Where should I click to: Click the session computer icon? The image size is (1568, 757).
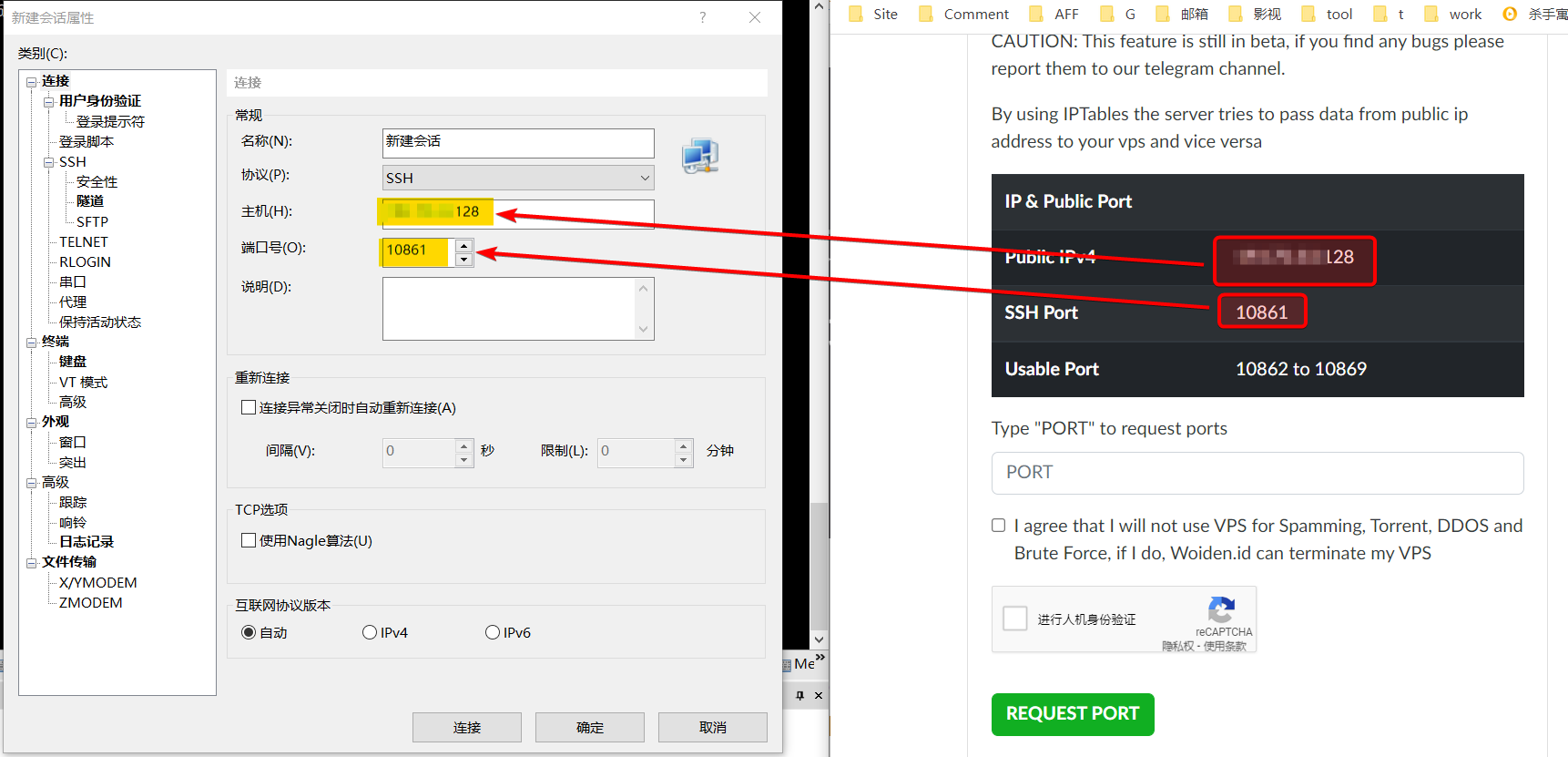[700, 157]
